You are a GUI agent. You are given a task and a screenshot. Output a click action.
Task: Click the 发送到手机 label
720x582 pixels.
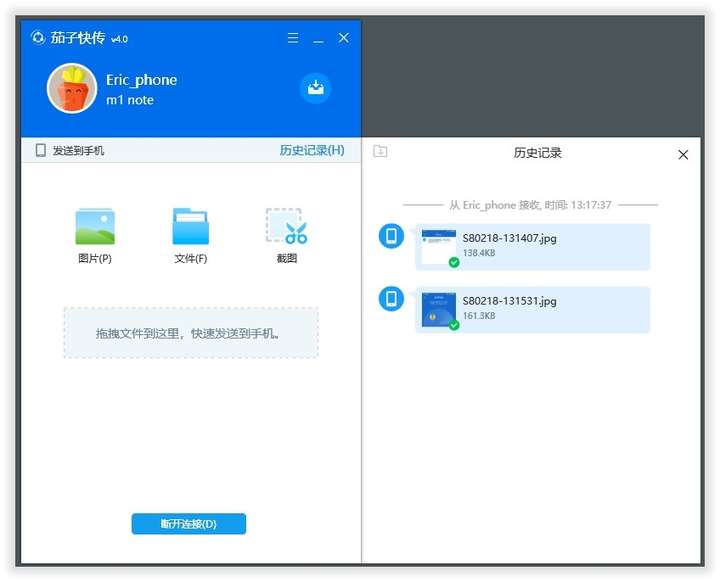(x=79, y=150)
